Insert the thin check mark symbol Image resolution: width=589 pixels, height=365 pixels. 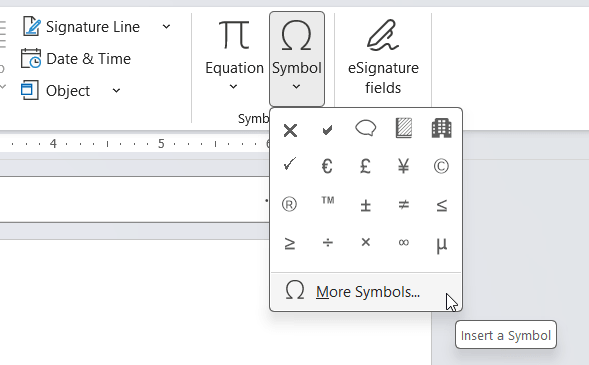pos(290,165)
